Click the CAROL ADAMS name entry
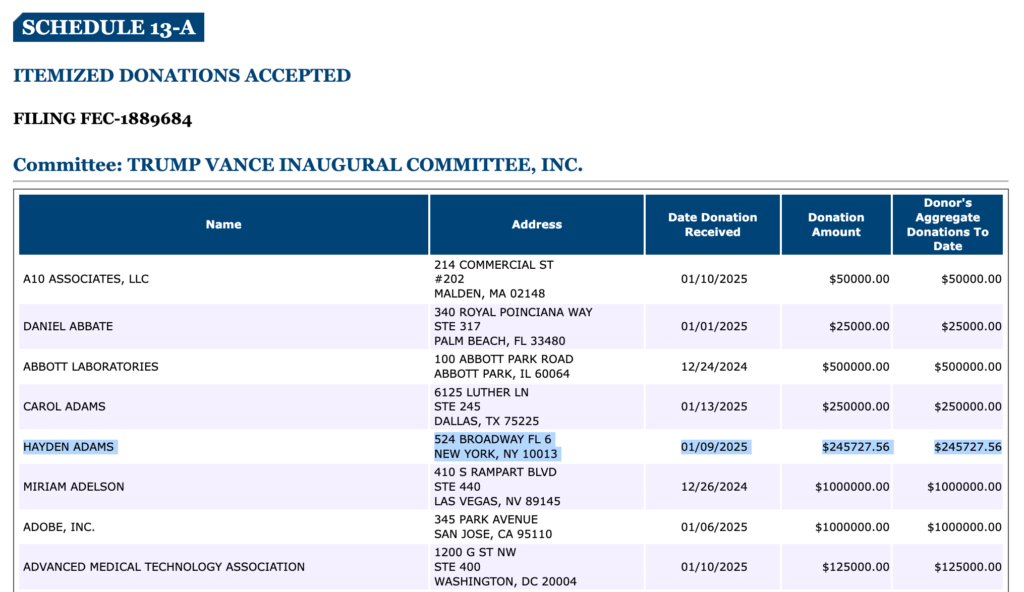This screenshot has width=1024, height=592. tap(64, 406)
